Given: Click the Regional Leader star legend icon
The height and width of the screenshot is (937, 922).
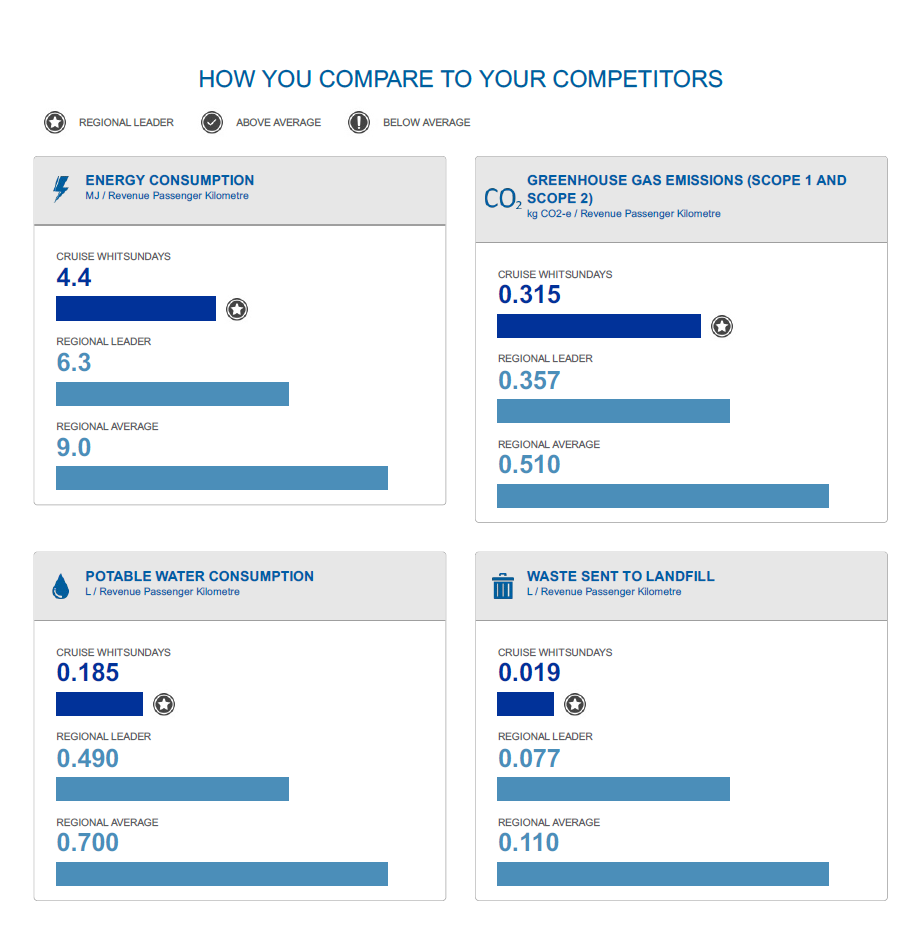Looking at the screenshot, I should click(x=55, y=123).
